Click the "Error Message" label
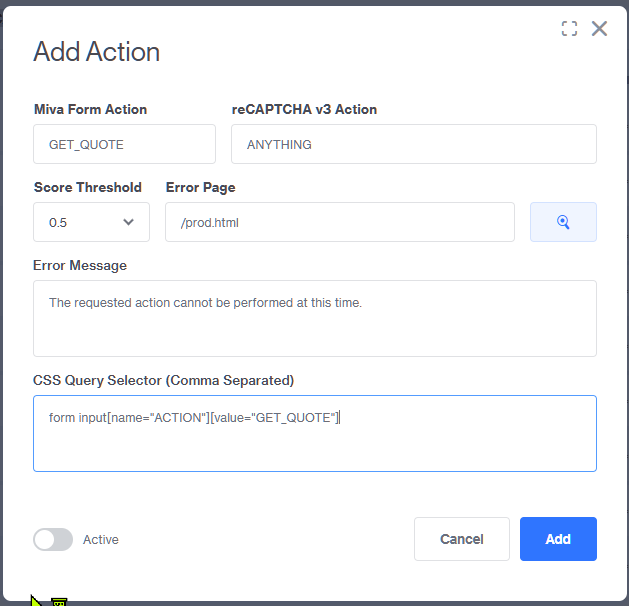The height and width of the screenshot is (606, 629). 80,265
